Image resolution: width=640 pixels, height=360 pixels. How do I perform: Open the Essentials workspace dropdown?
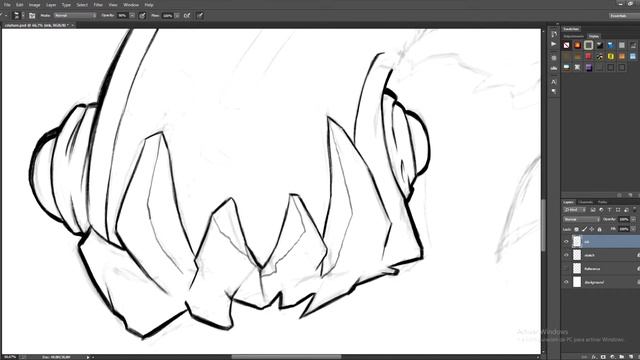click(624, 16)
